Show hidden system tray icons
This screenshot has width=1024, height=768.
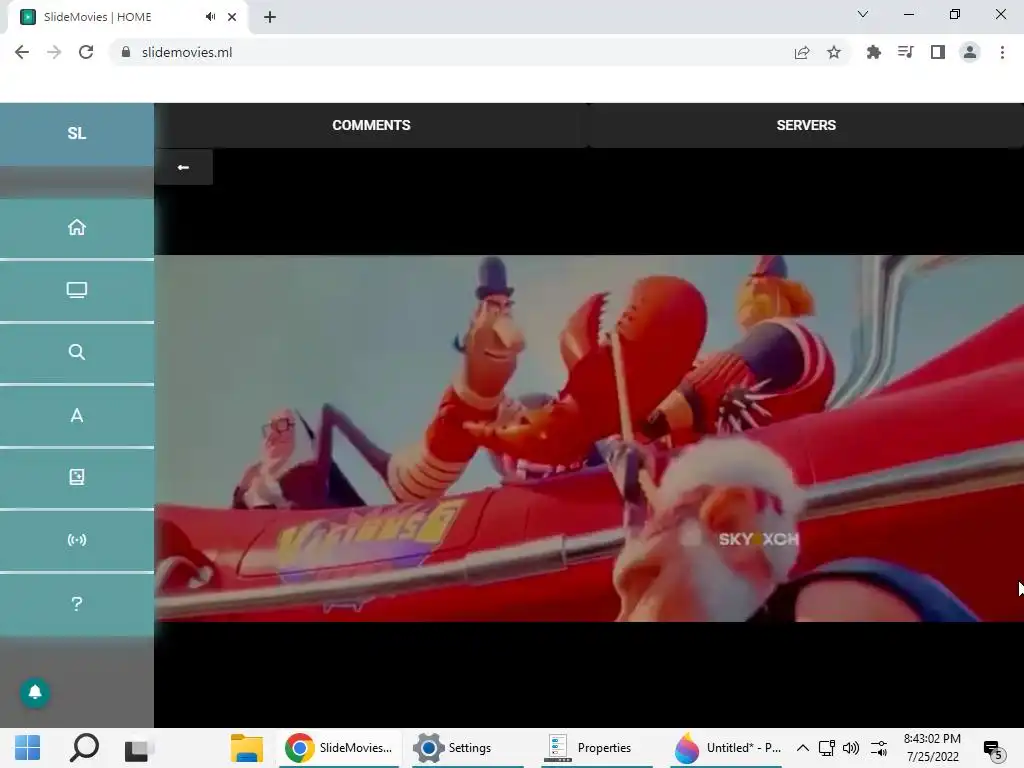803,748
